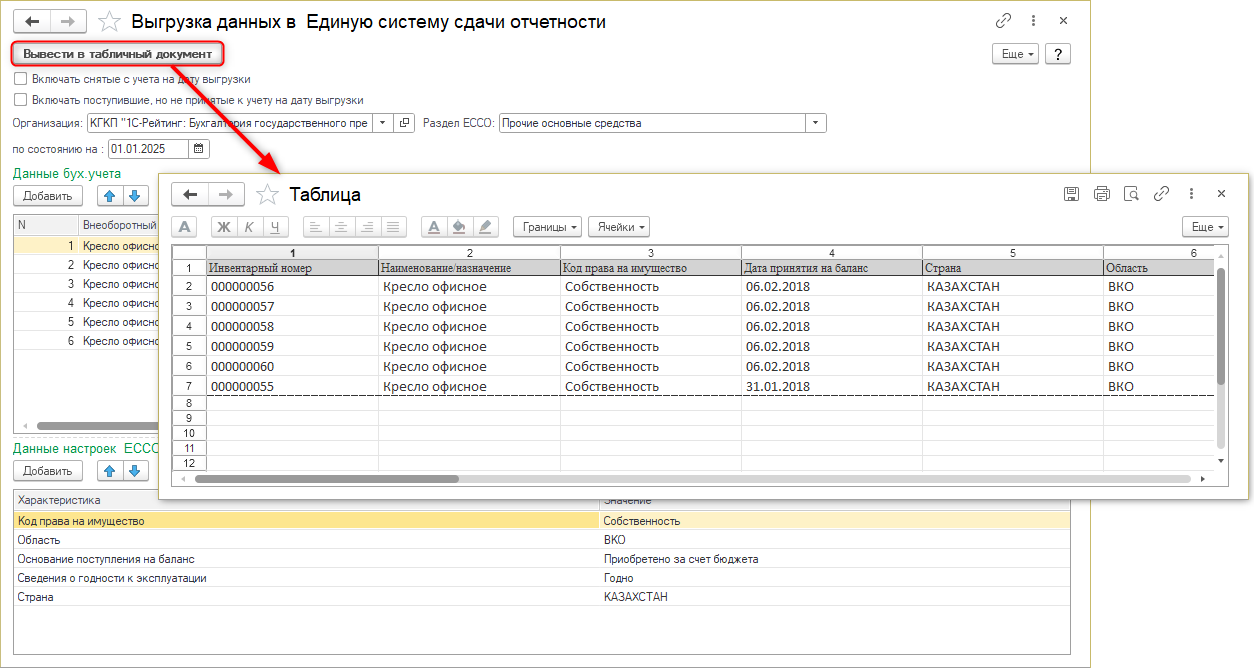Click cell 000000056 in the Таблица spreadsheet

click(x=292, y=287)
